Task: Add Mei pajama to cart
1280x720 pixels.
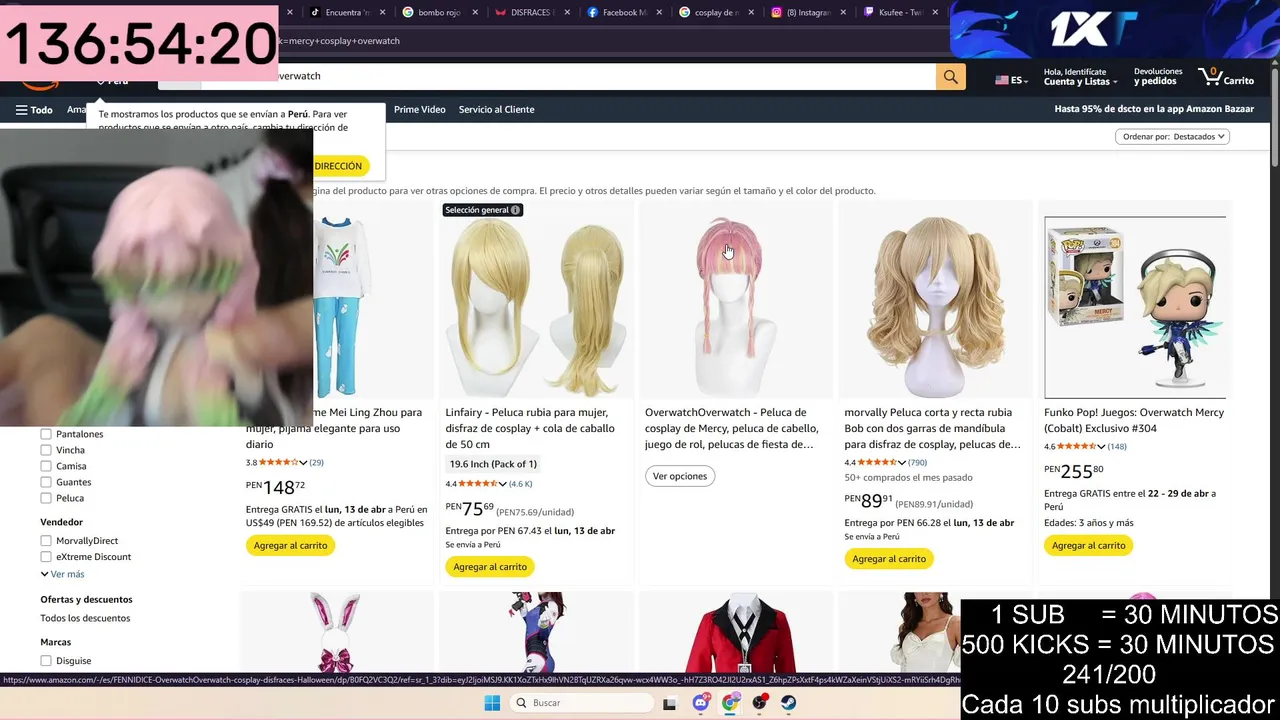Action: (290, 545)
